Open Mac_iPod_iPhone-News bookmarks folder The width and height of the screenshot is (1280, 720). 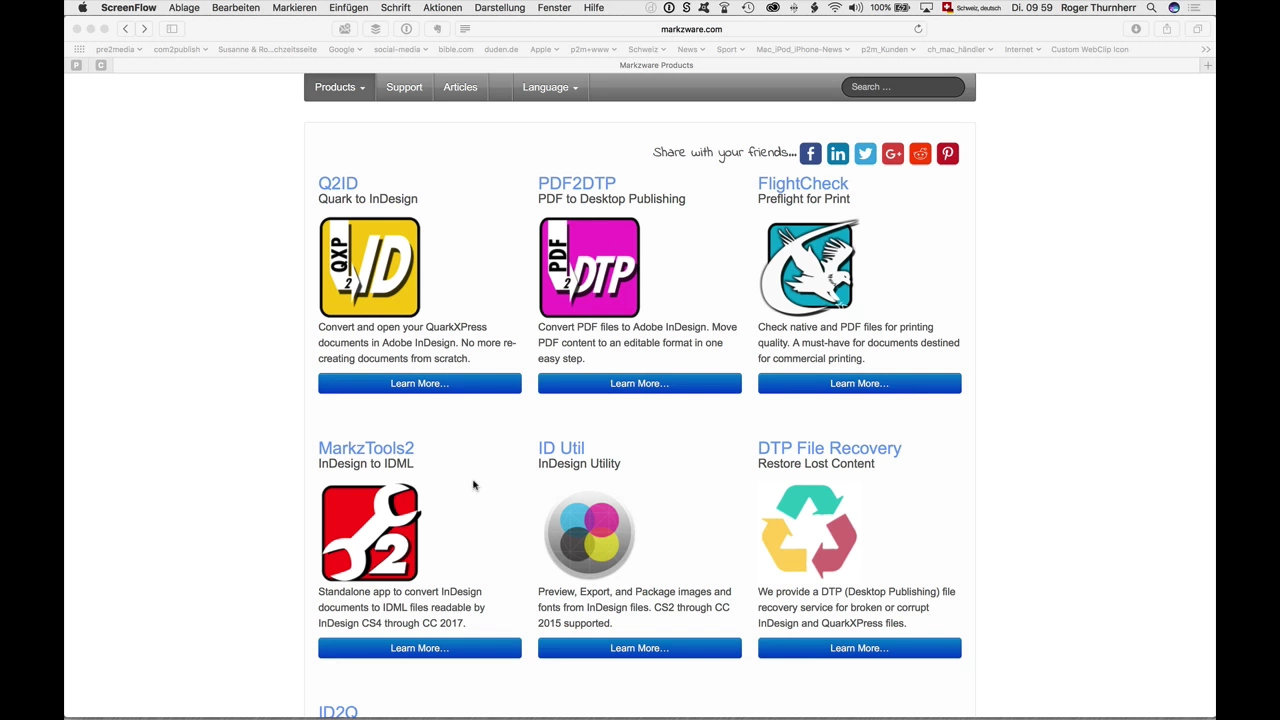coord(802,49)
